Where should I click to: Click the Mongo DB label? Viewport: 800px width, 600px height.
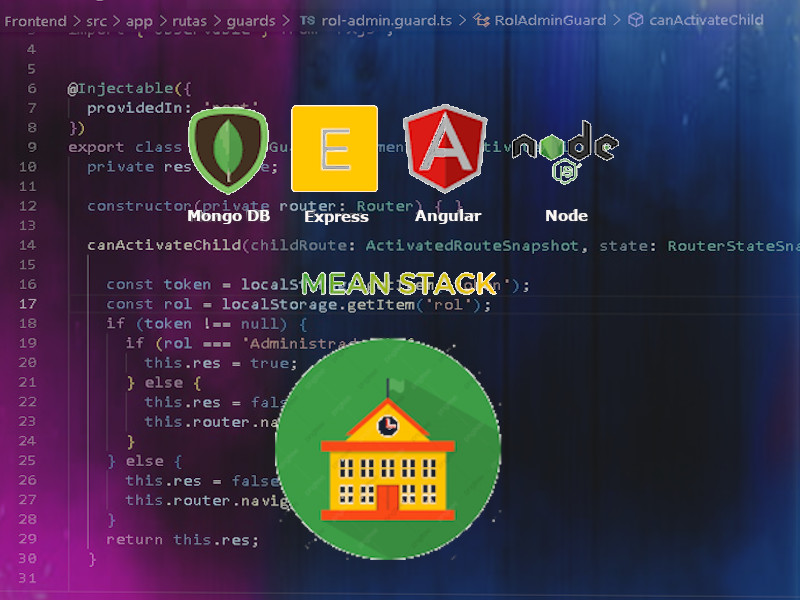229,216
